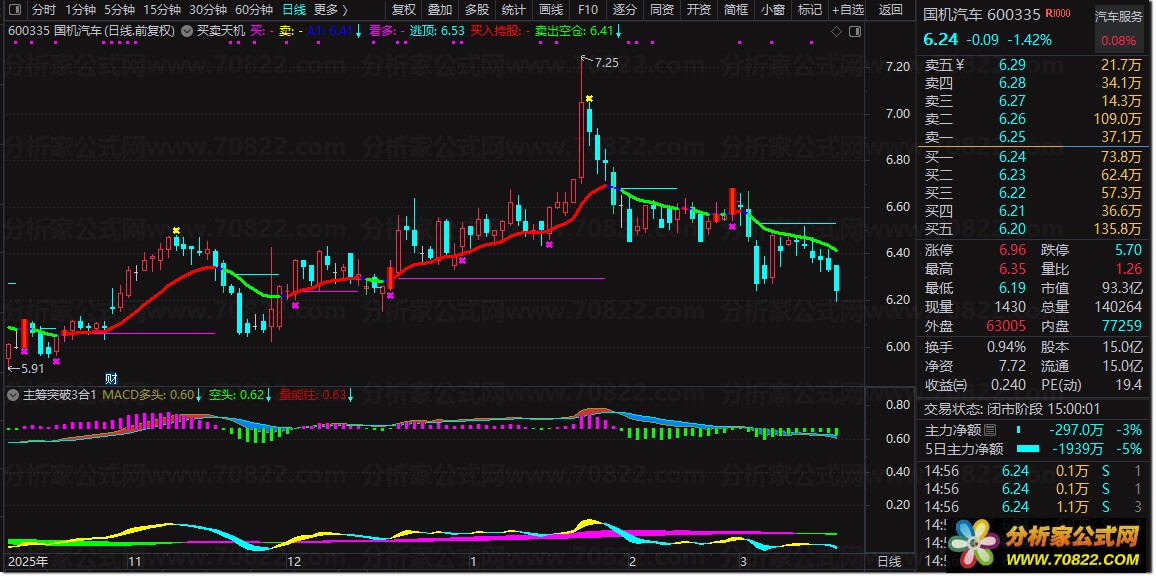Toggle the chart panel layout icon
Screen dimensions: 1156x576
point(854,32)
